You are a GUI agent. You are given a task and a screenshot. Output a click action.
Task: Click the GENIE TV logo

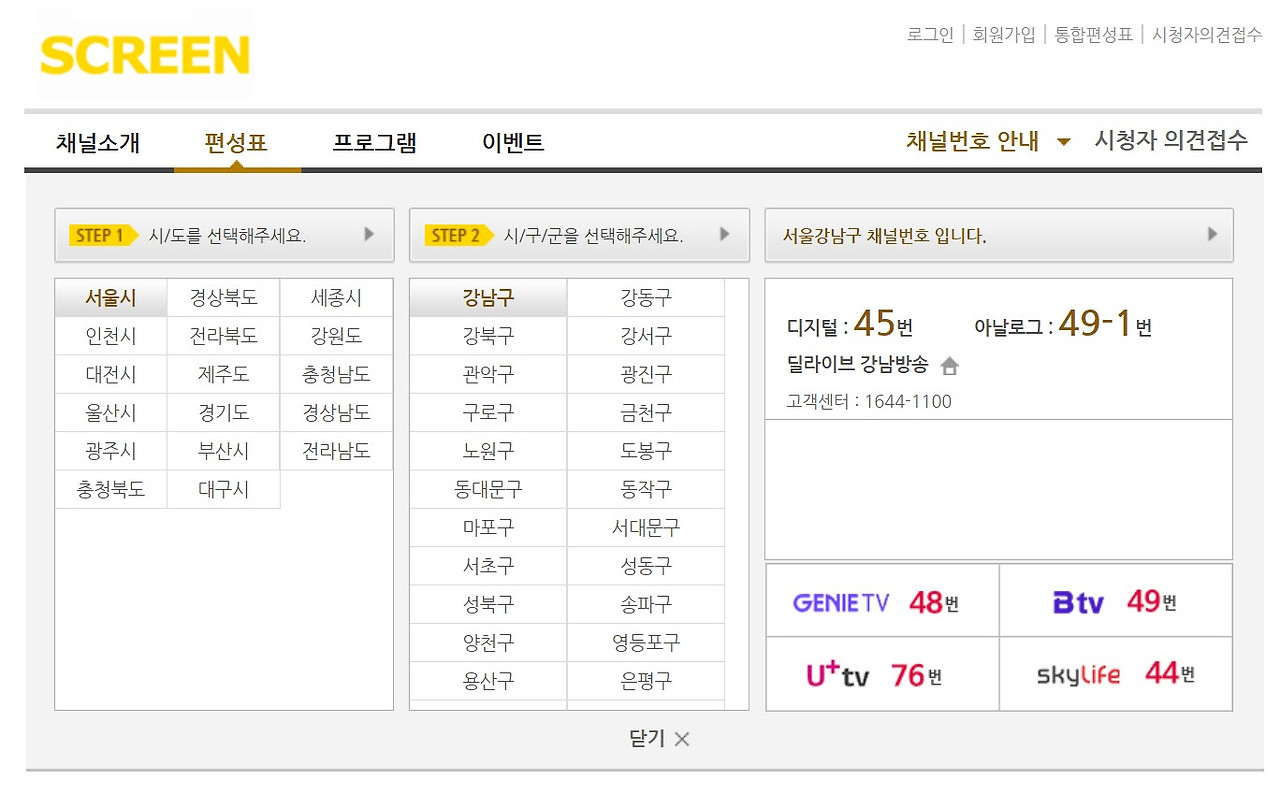coord(840,603)
